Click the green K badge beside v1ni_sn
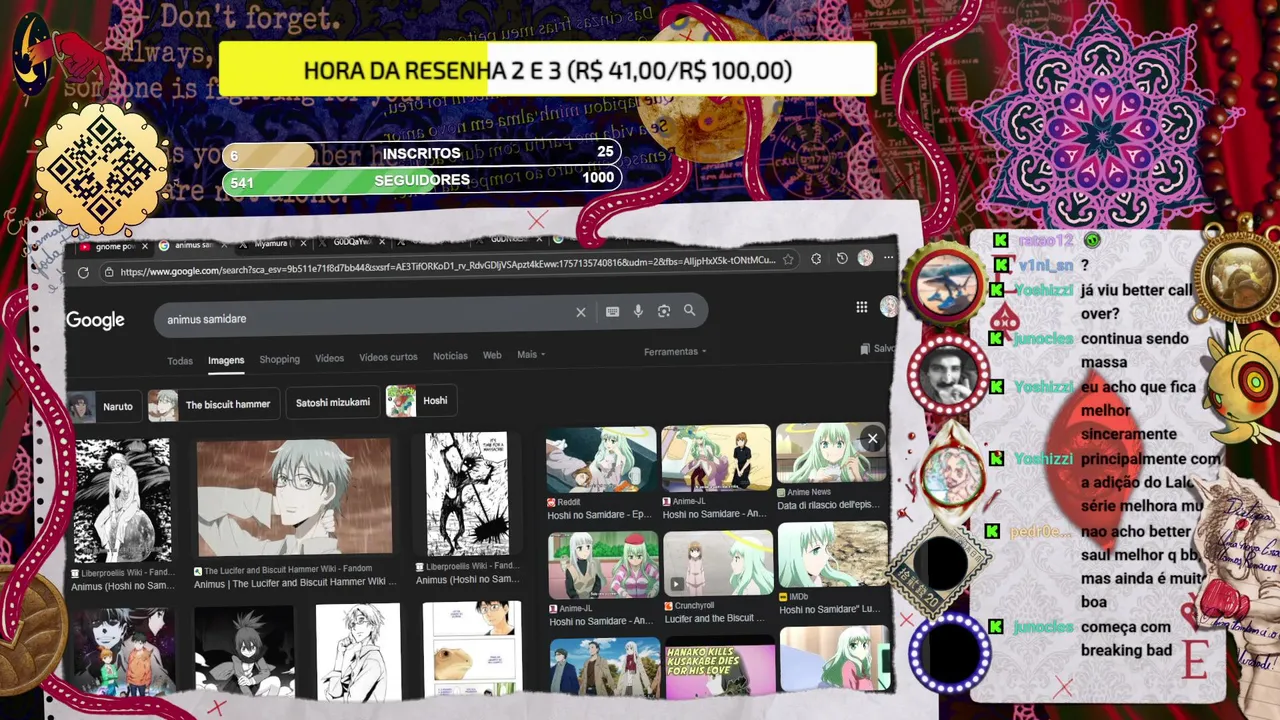Screen dimensions: 1280x720 1000,265
